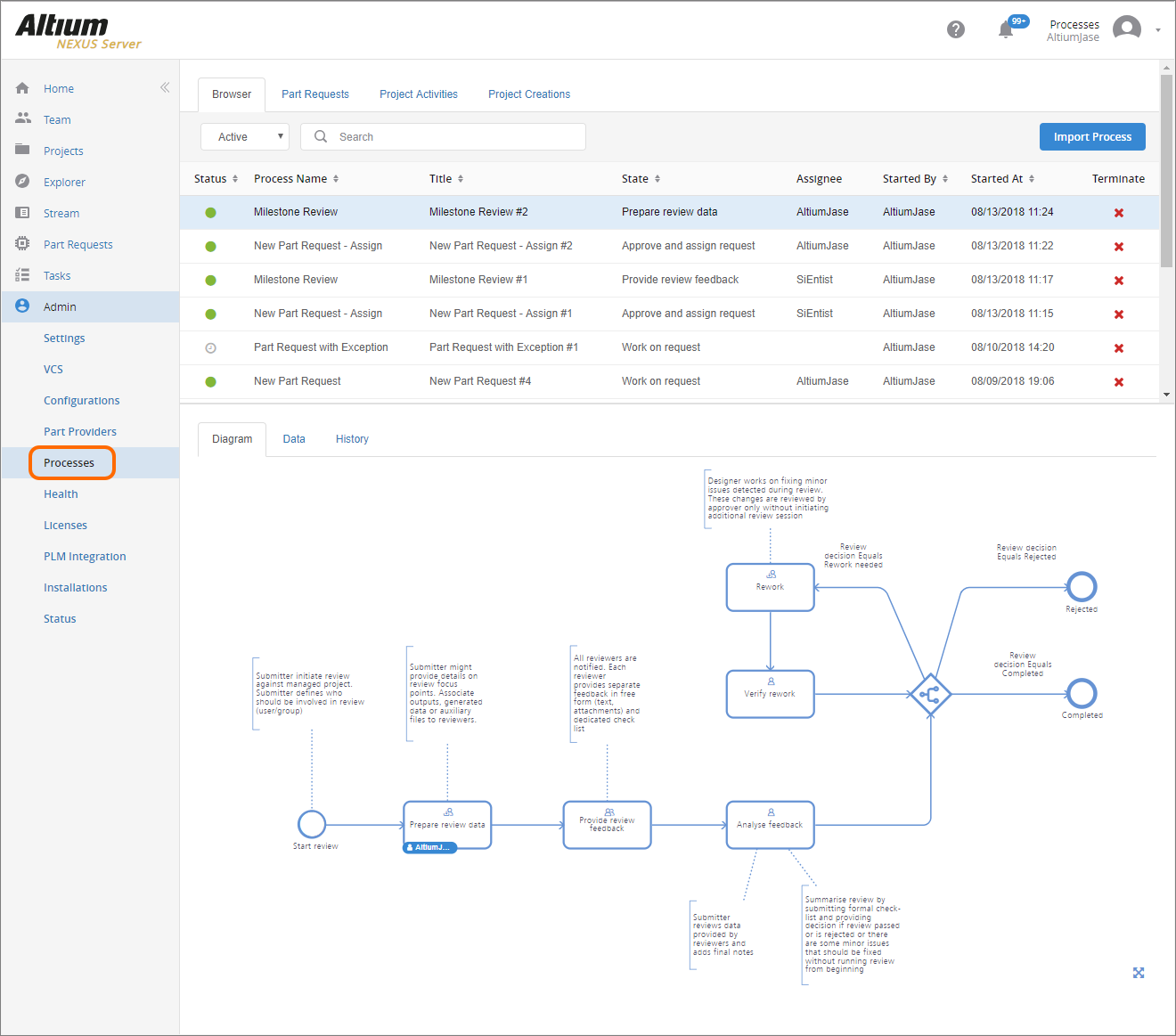The image size is (1176, 1036).
Task: Open the PLM Integration admin page
Action: 85,557
